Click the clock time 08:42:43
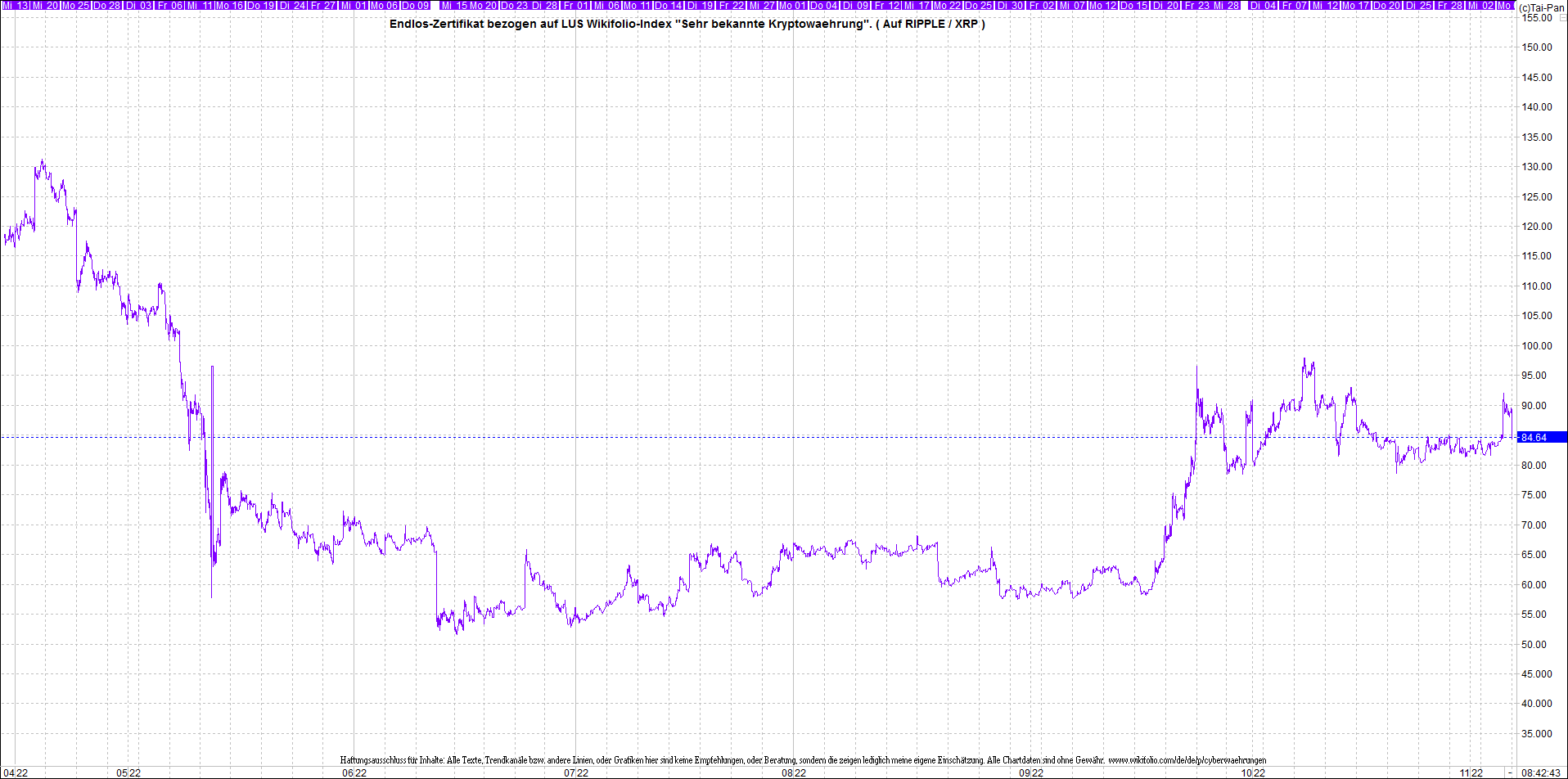1568x779 pixels. [x=1541, y=772]
